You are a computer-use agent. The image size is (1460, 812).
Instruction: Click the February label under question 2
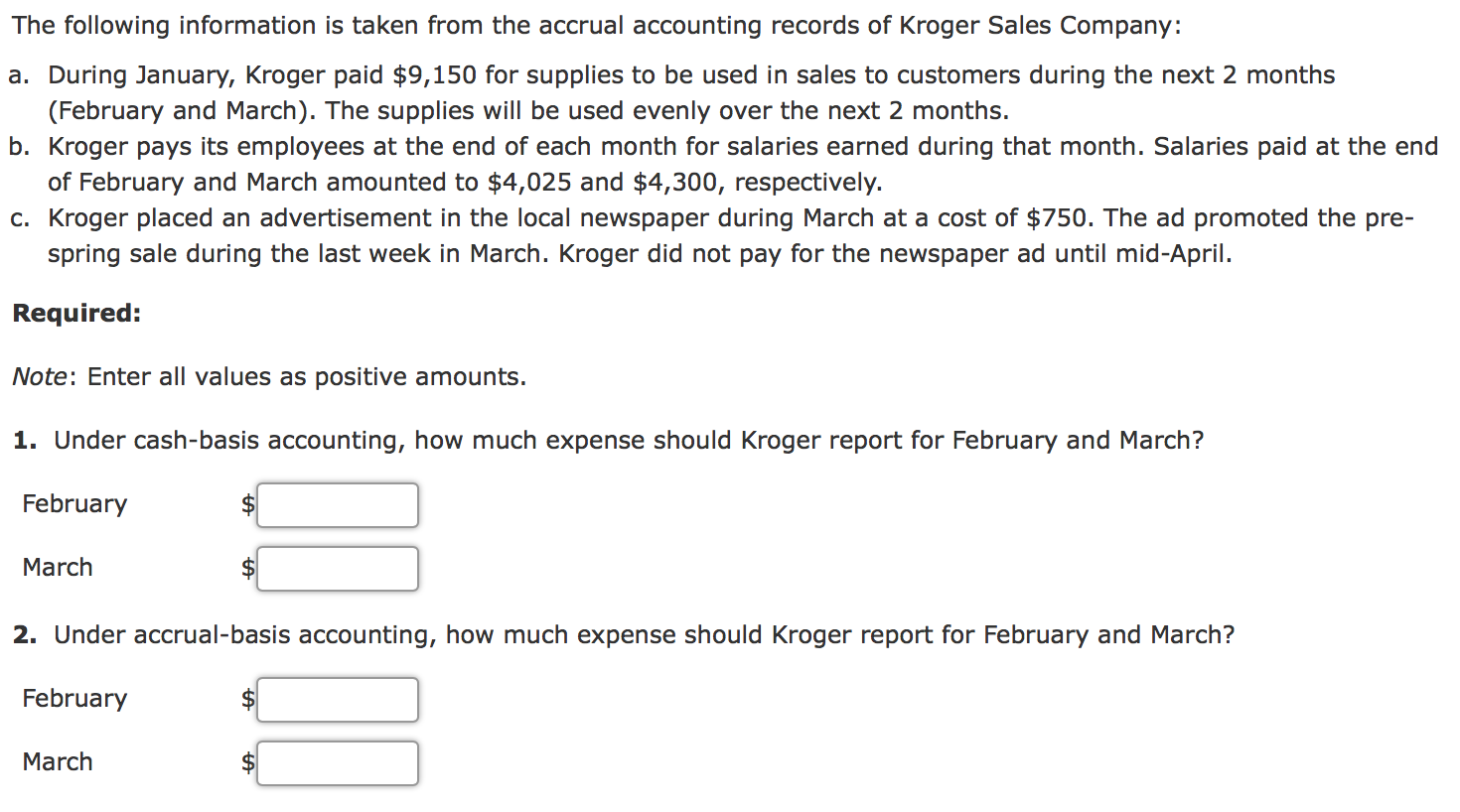[74, 699]
